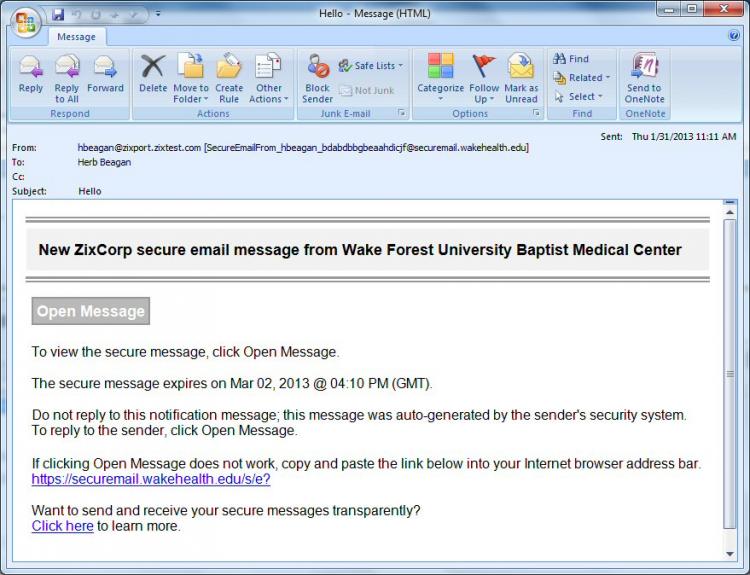Open Related messages dropdown
The width and height of the screenshot is (750, 575).
(x=582, y=77)
